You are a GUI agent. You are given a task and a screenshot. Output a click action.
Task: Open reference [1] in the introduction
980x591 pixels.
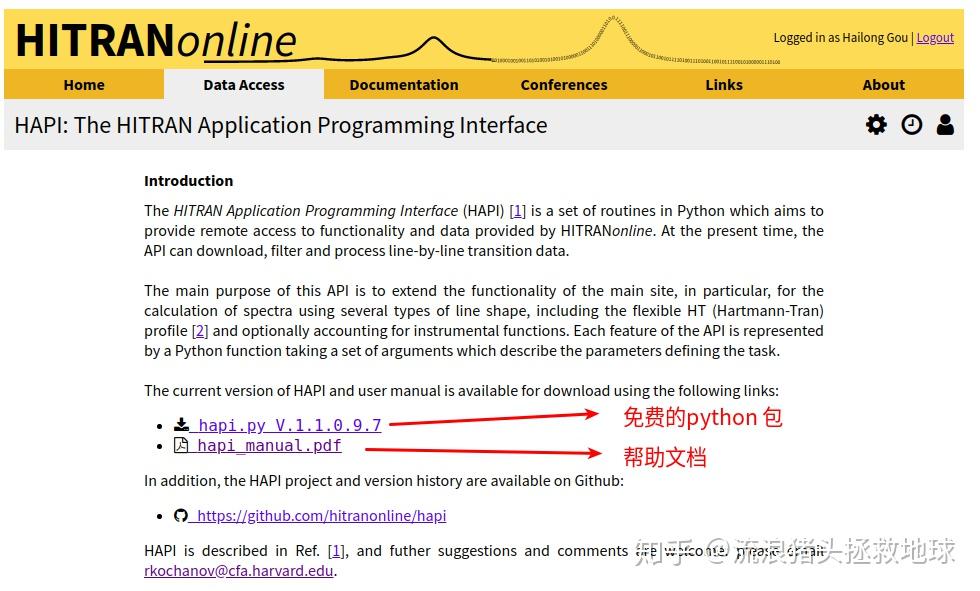[x=517, y=210]
